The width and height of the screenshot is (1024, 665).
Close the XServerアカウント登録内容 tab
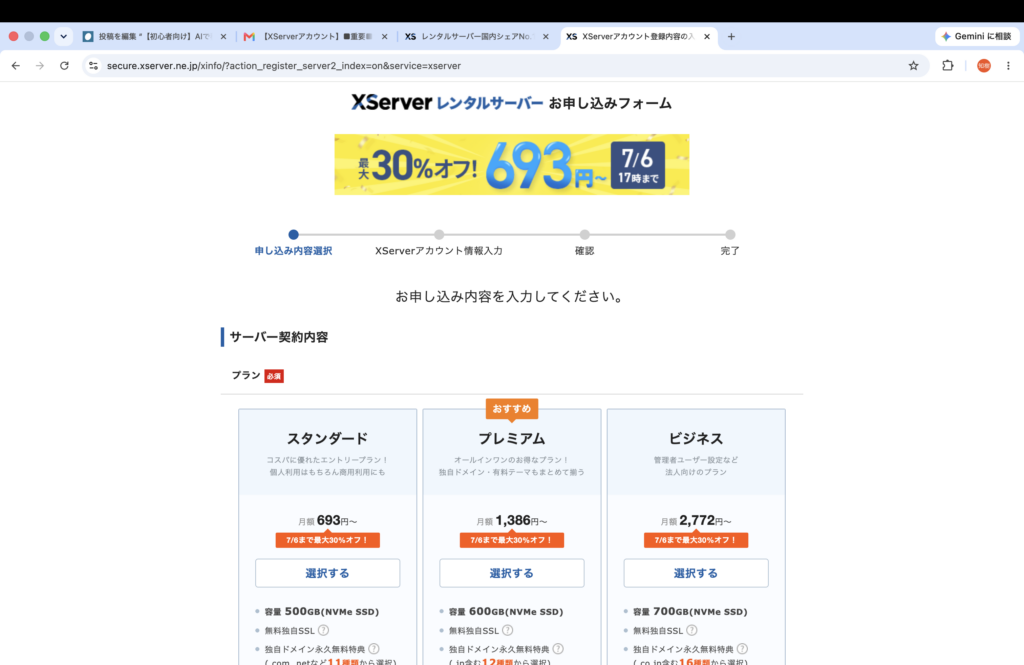click(x=707, y=37)
